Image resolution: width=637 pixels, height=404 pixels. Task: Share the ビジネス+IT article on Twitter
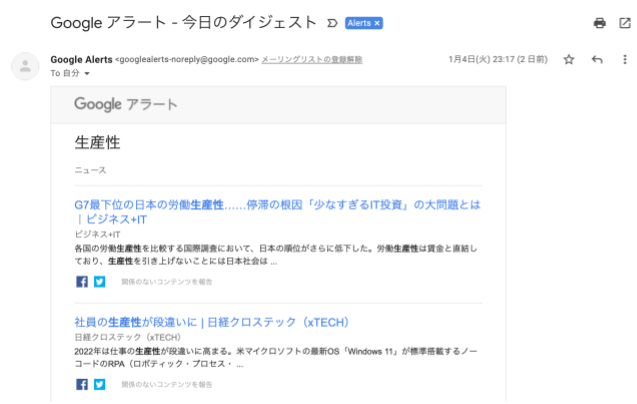coord(100,282)
